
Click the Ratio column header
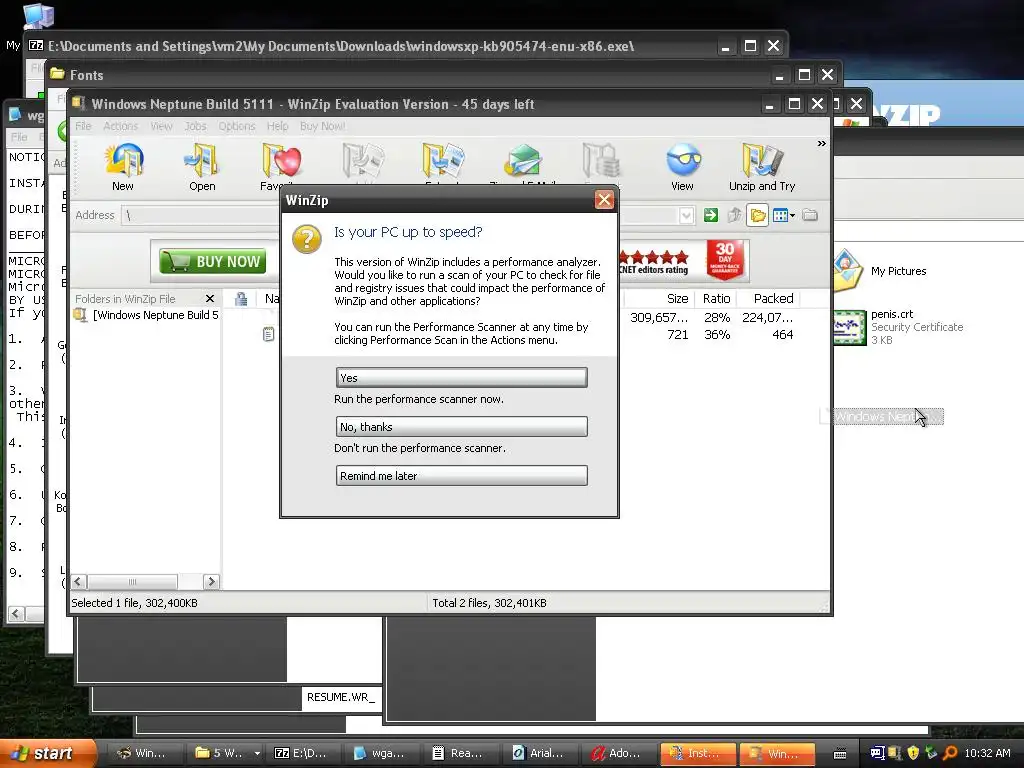(x=716, y=298)
